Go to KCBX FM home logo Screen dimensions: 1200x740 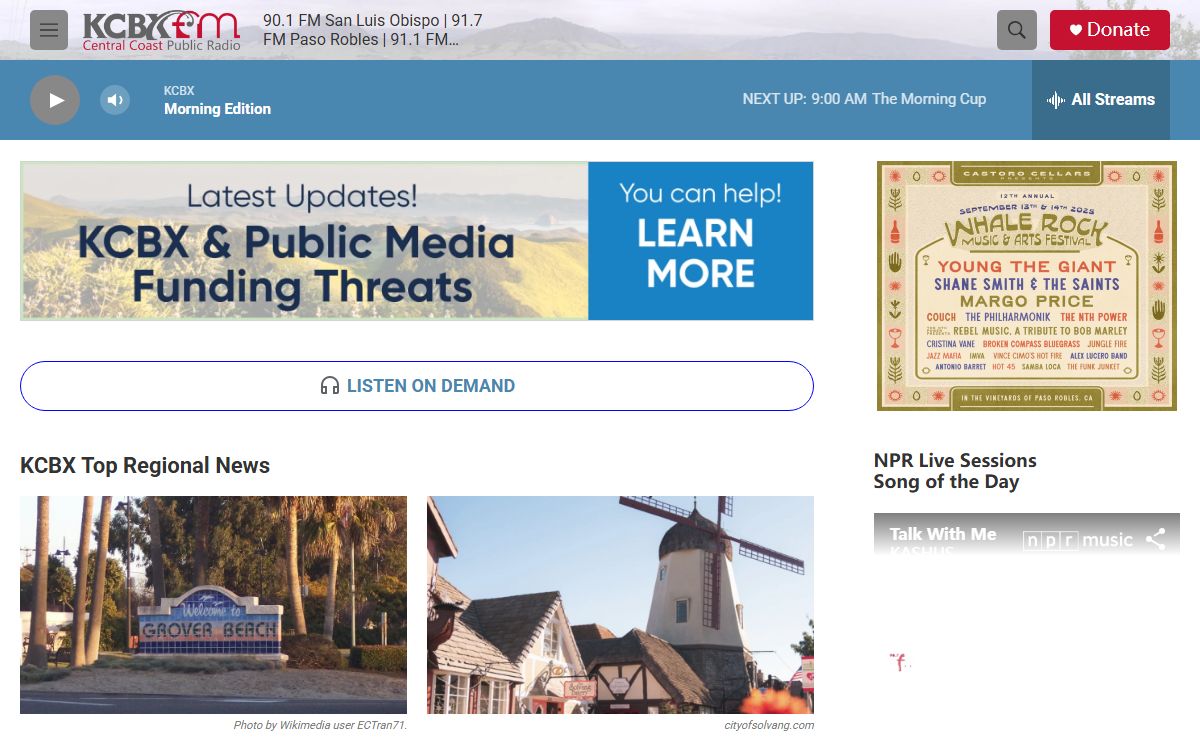(161, 30)
